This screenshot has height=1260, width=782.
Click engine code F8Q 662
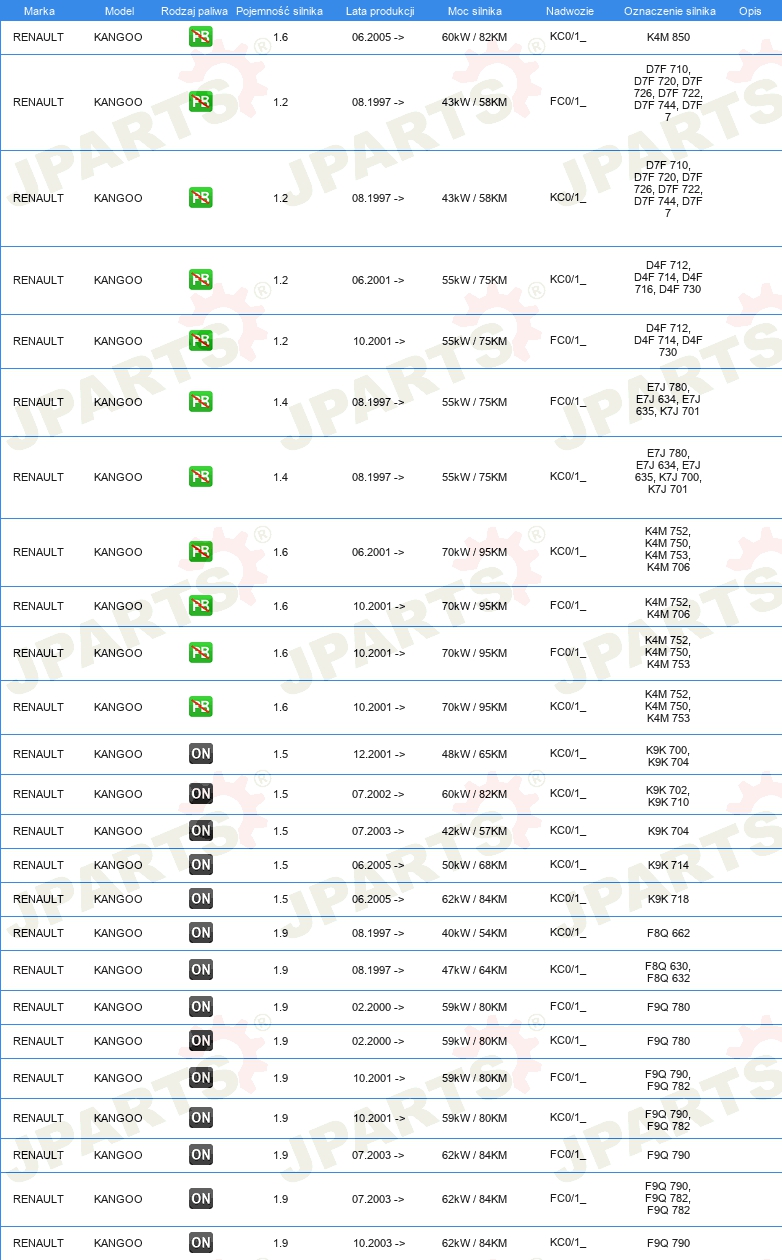[x=668, y=933]
